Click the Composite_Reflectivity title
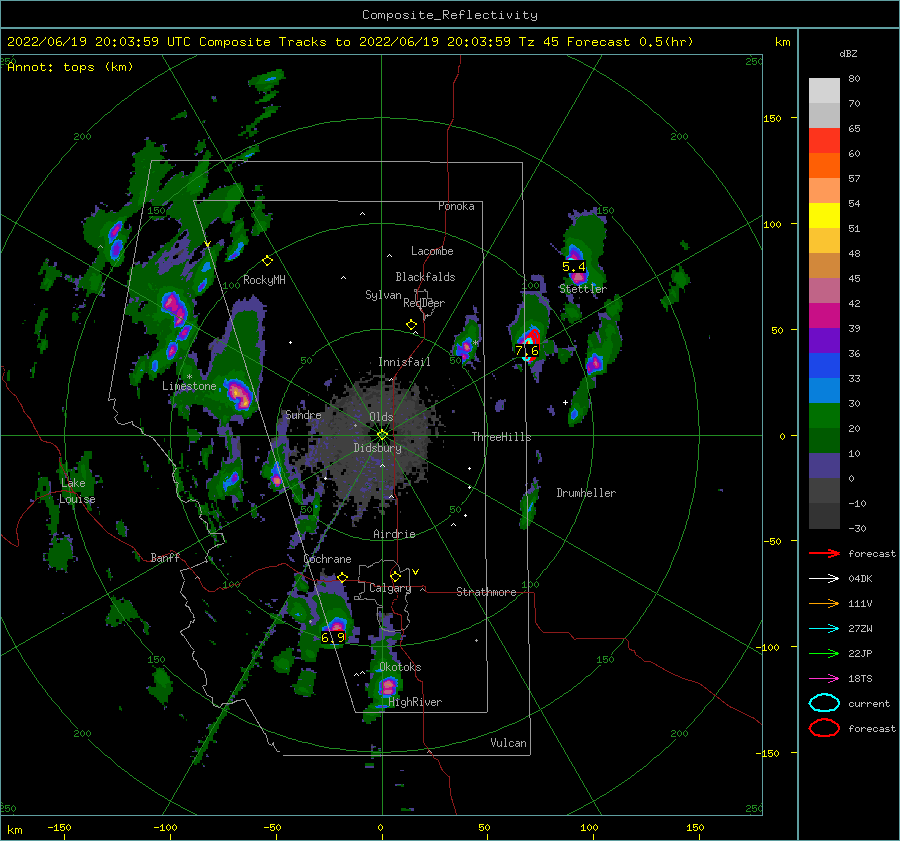900x841 pixels. (450, 15)
